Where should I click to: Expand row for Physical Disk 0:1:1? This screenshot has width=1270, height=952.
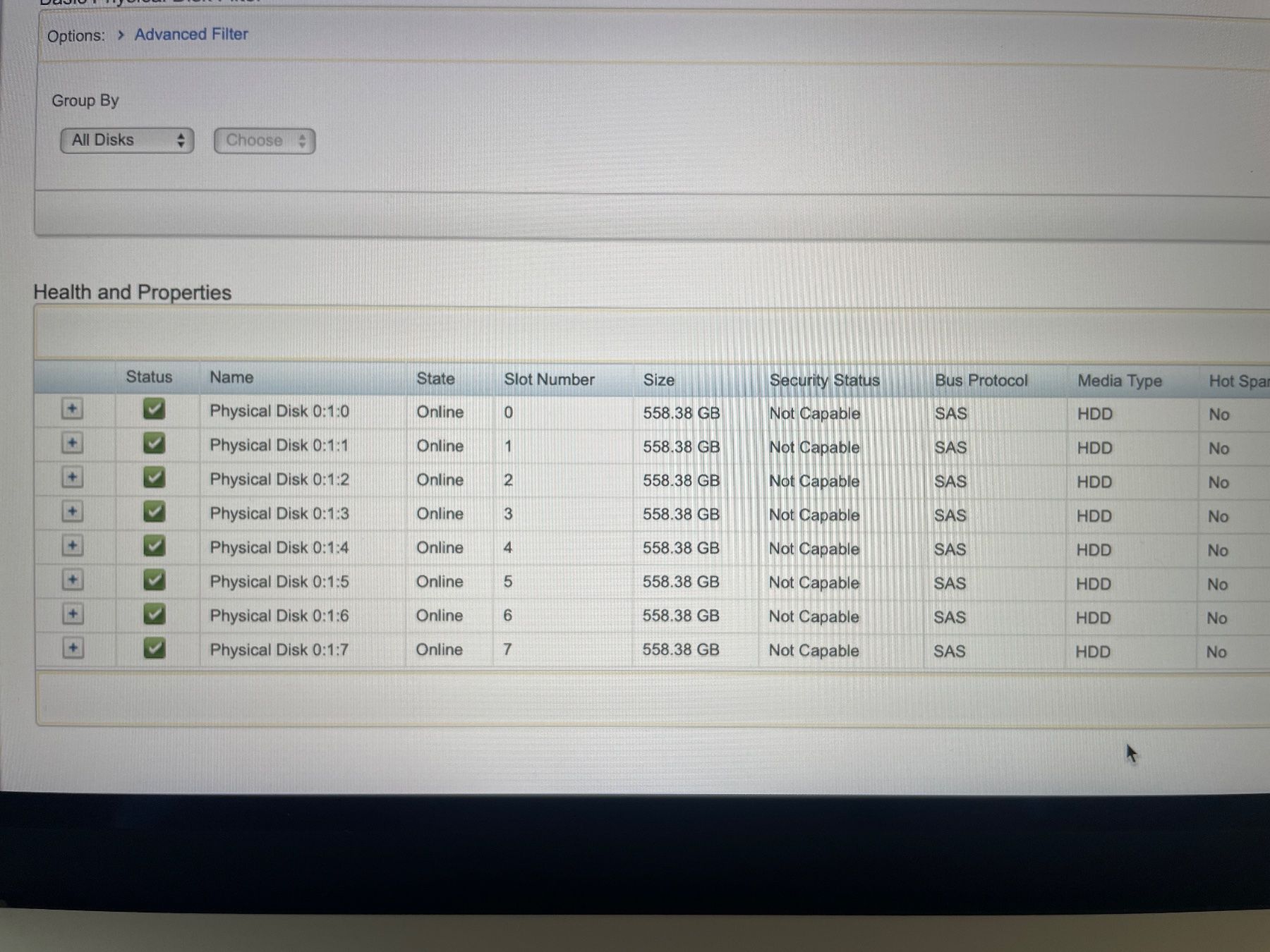point(72,443)
